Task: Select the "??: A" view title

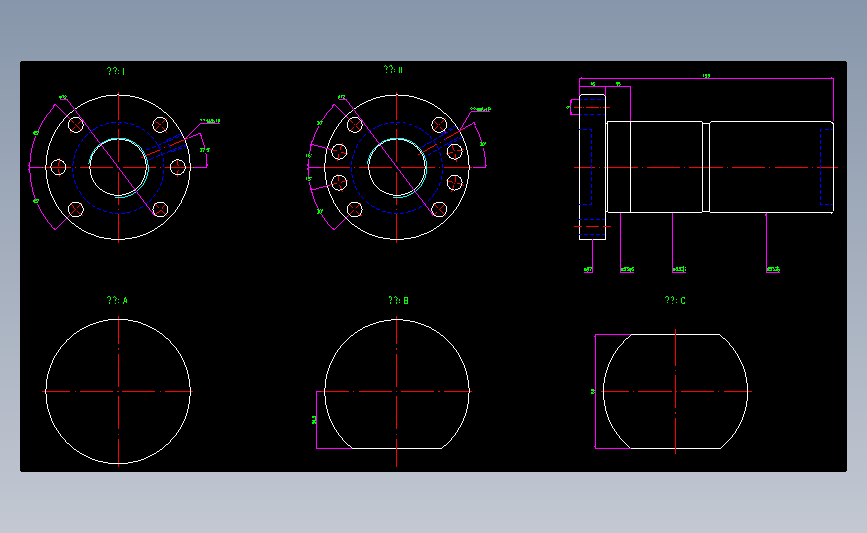Action: click(x=117, y=300)
